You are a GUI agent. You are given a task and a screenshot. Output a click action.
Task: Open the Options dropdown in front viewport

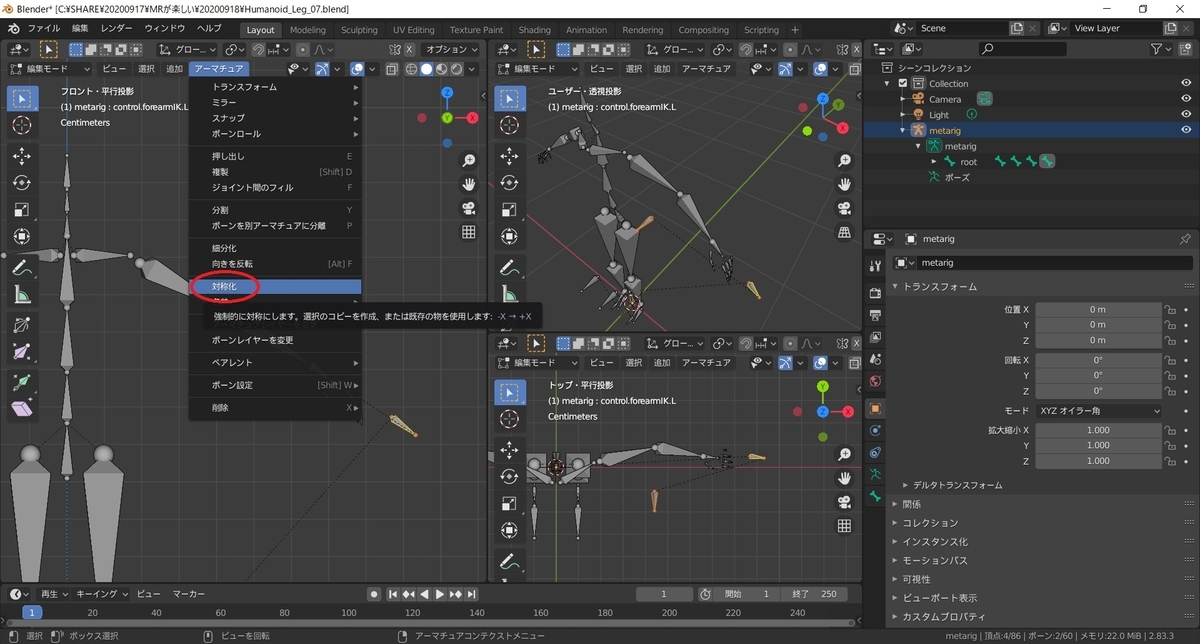[450, 49]
